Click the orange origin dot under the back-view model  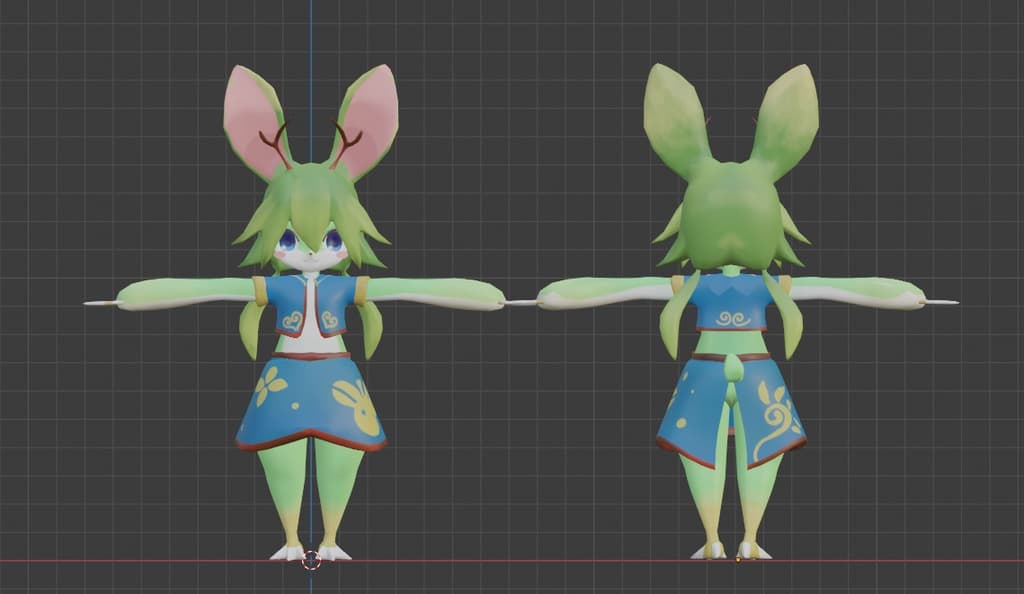coord(738,559)
